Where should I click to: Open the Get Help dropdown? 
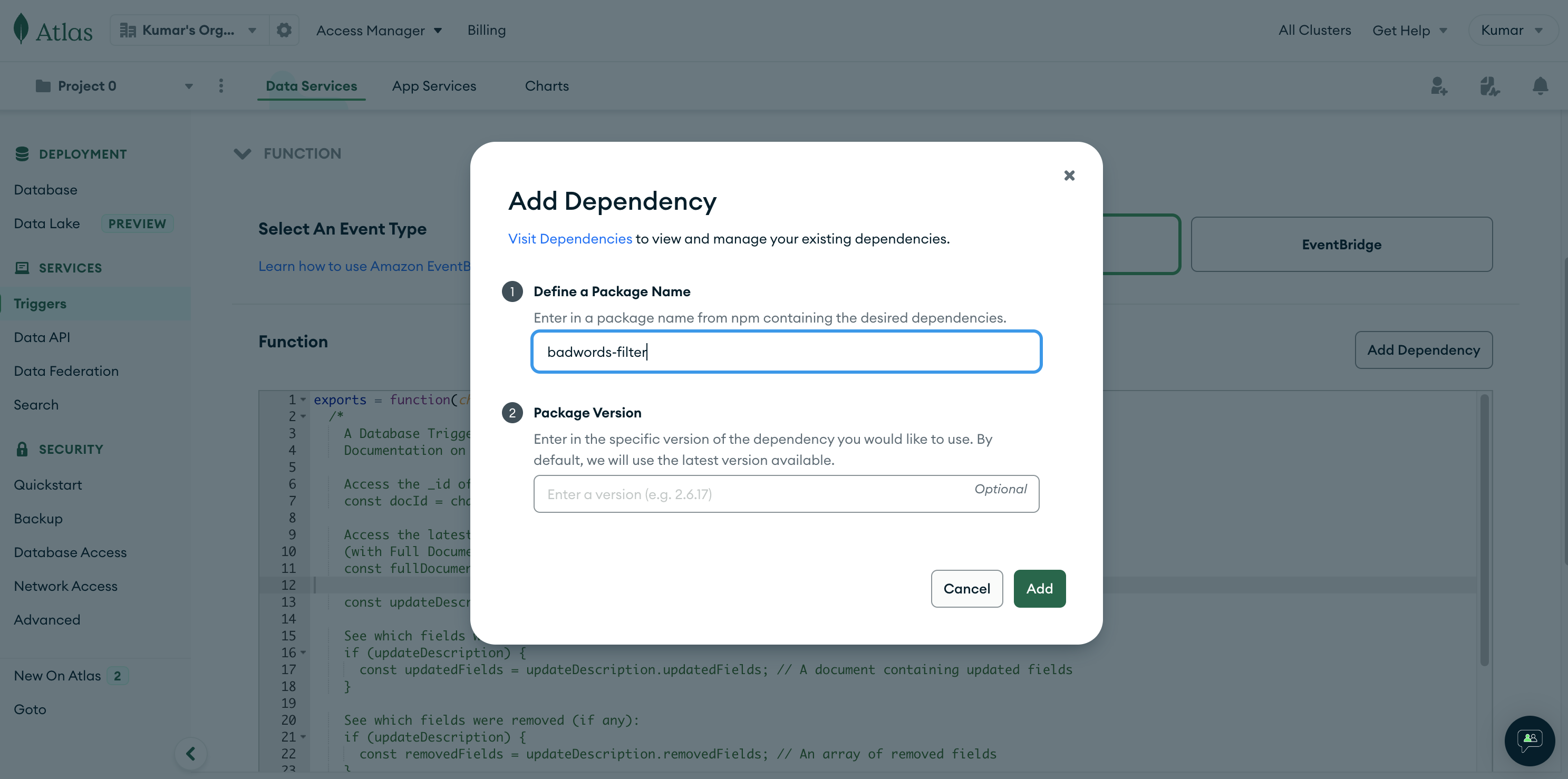(1409, 31)
